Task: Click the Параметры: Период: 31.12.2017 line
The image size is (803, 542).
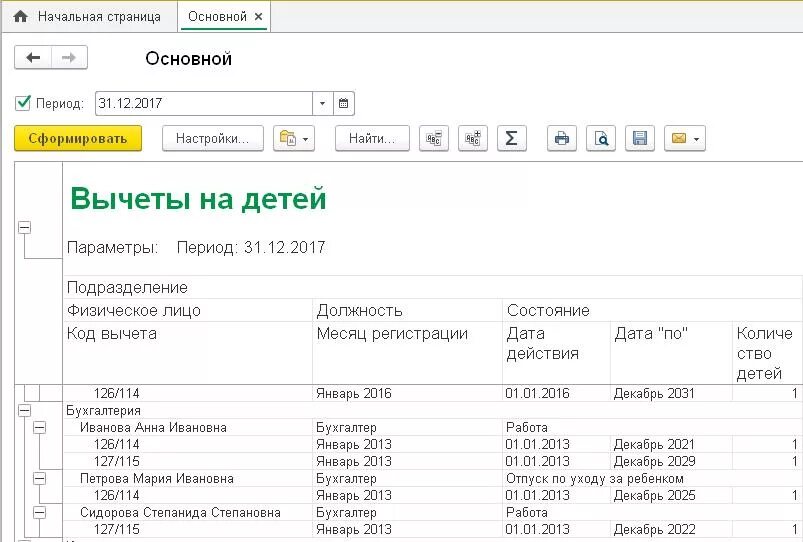Action: [196, 247]
